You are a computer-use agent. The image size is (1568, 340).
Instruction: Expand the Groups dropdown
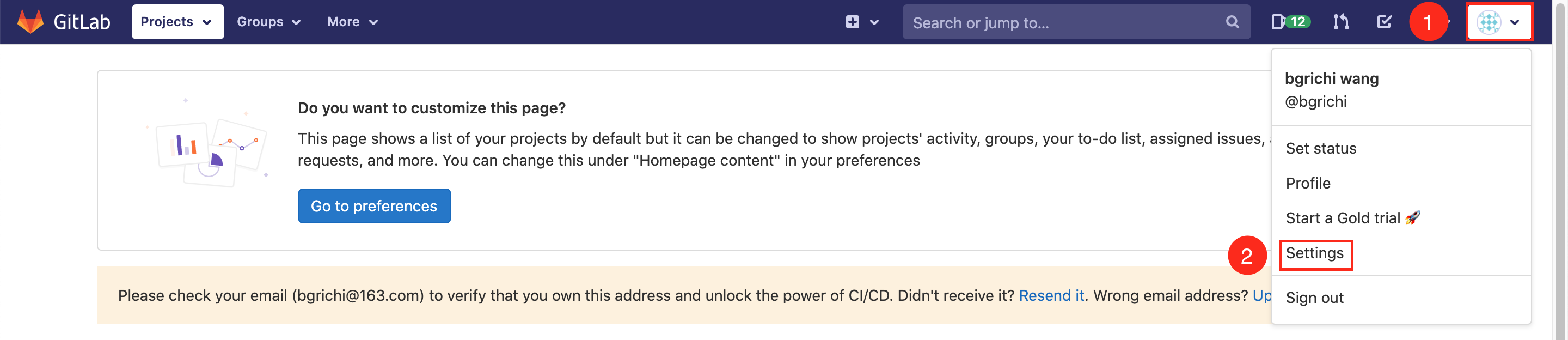tap(268, 22)
